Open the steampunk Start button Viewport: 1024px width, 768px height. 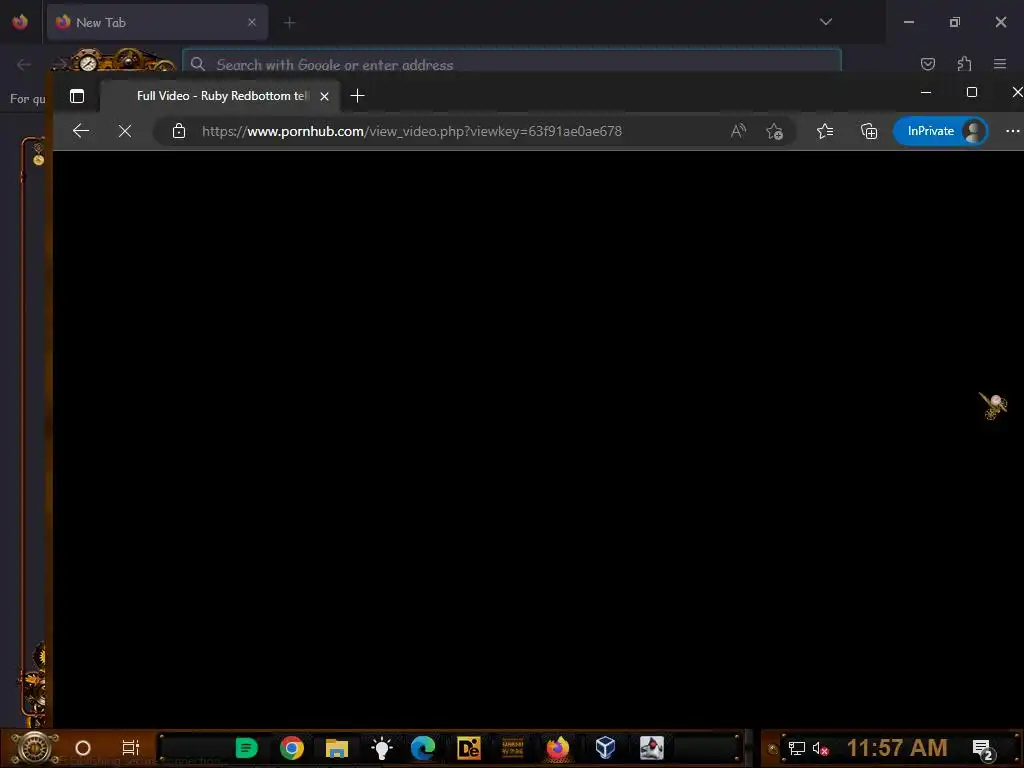click(34, 748)
